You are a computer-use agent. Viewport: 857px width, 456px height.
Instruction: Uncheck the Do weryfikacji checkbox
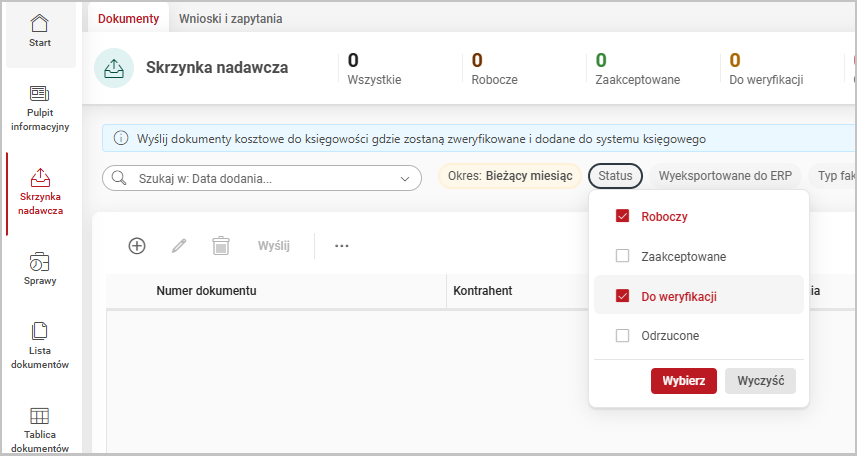pyautogui.click(x=622, y=296)
